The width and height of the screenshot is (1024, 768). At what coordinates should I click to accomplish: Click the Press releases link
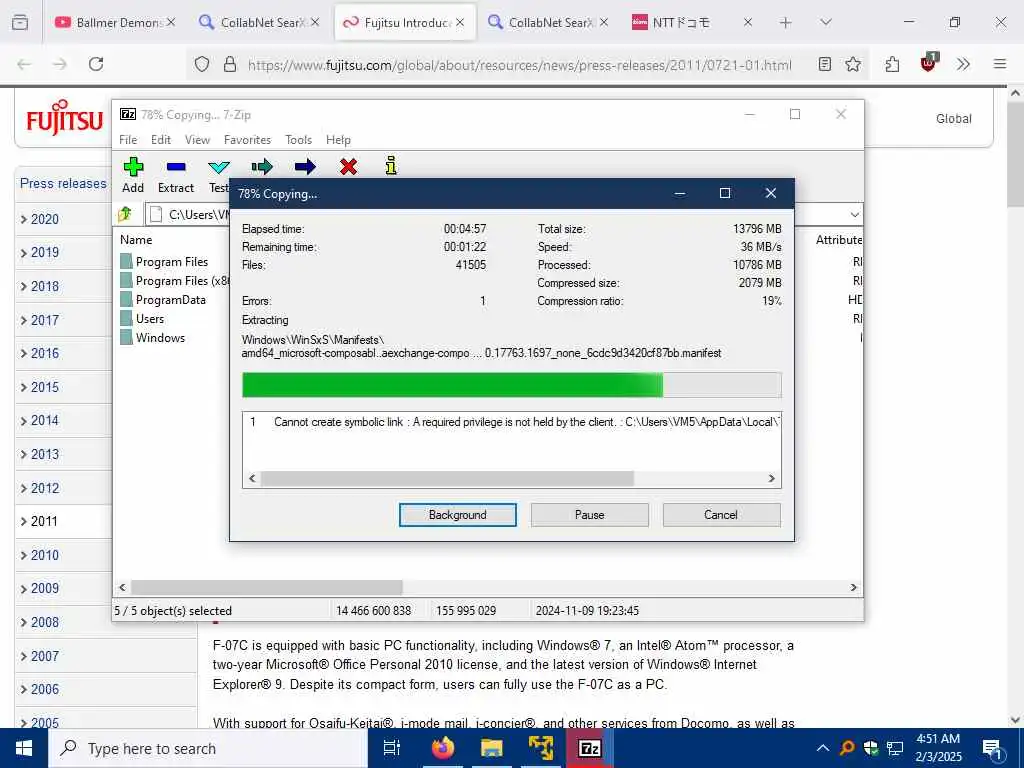point(63,184)
